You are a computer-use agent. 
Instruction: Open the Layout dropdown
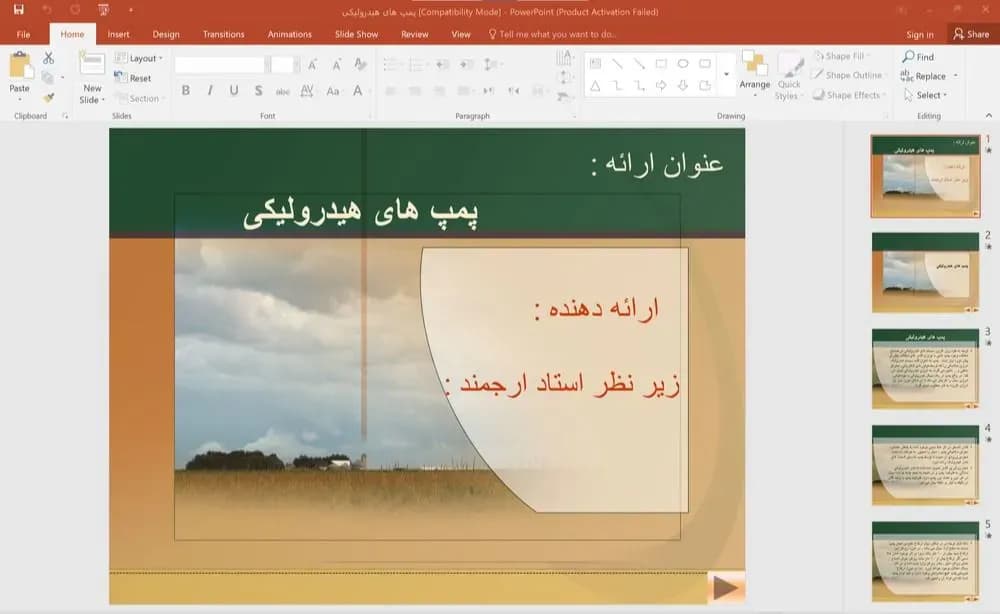click(138, 58)
